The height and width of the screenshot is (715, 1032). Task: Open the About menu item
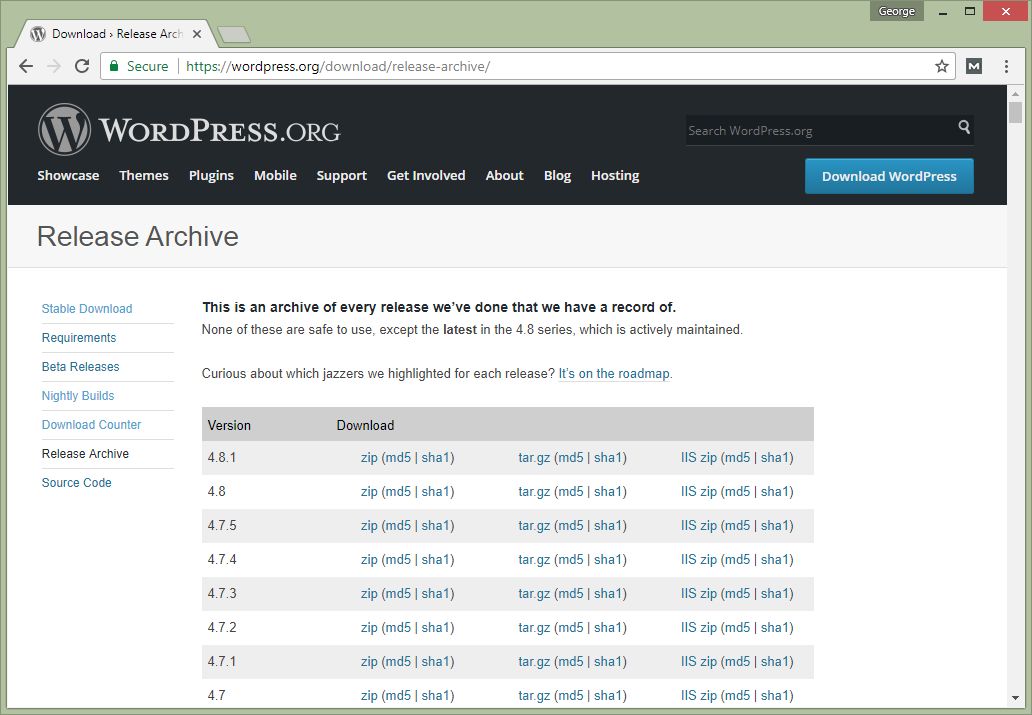click(x=504, y=175)
